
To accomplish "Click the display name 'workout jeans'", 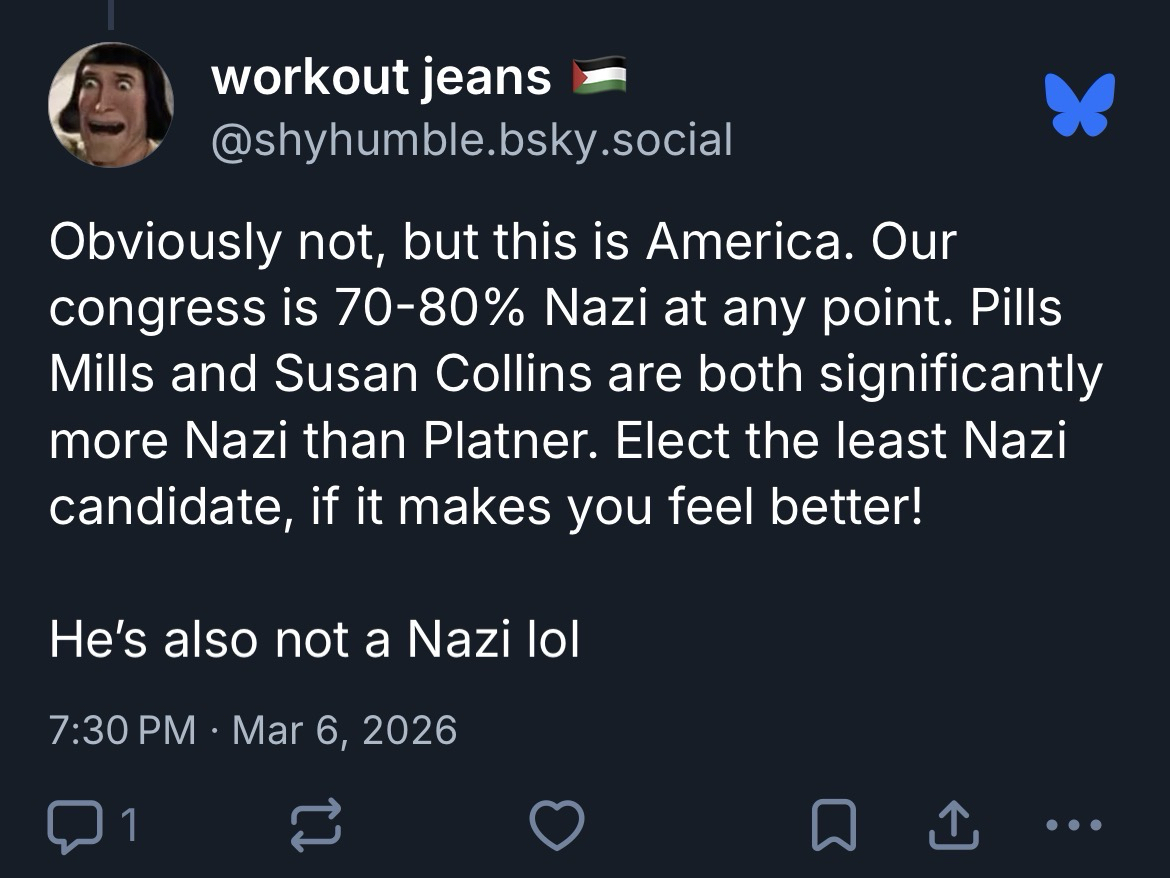I will point(380,78).
